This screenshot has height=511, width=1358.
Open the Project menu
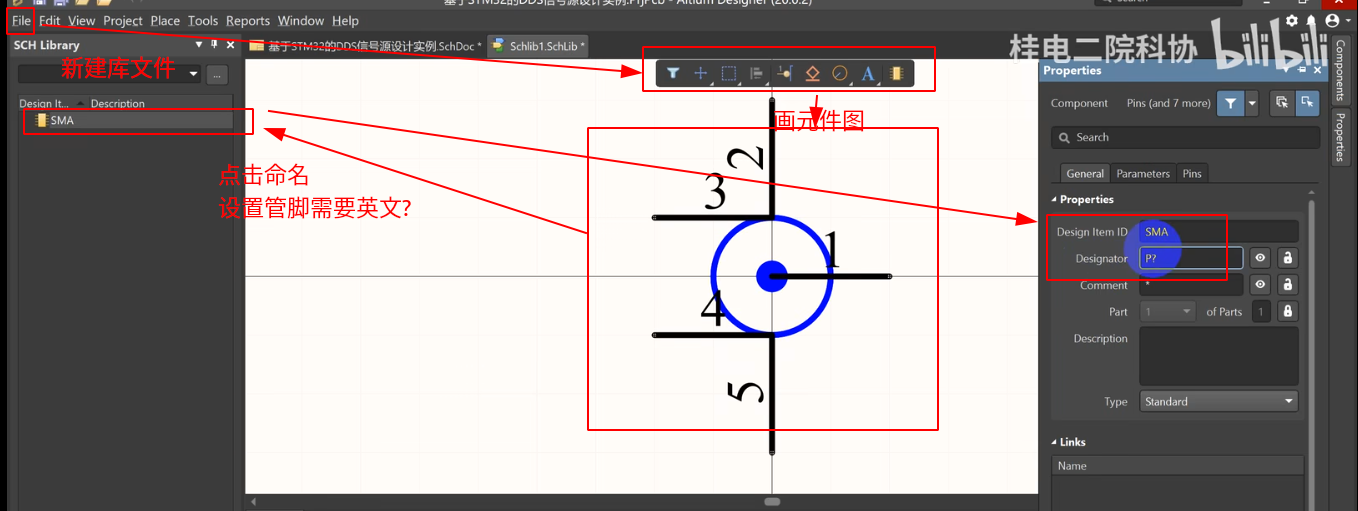pyautogui.click(x=123, y=20)
